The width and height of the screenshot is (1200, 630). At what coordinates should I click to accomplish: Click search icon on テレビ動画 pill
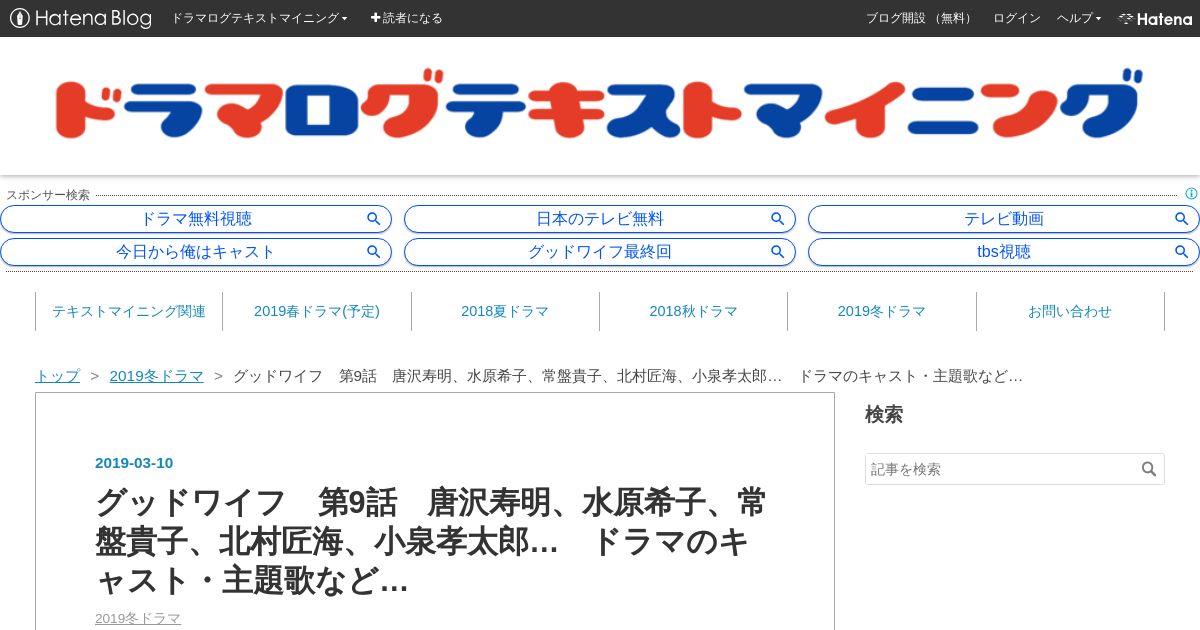[1182, 219]
